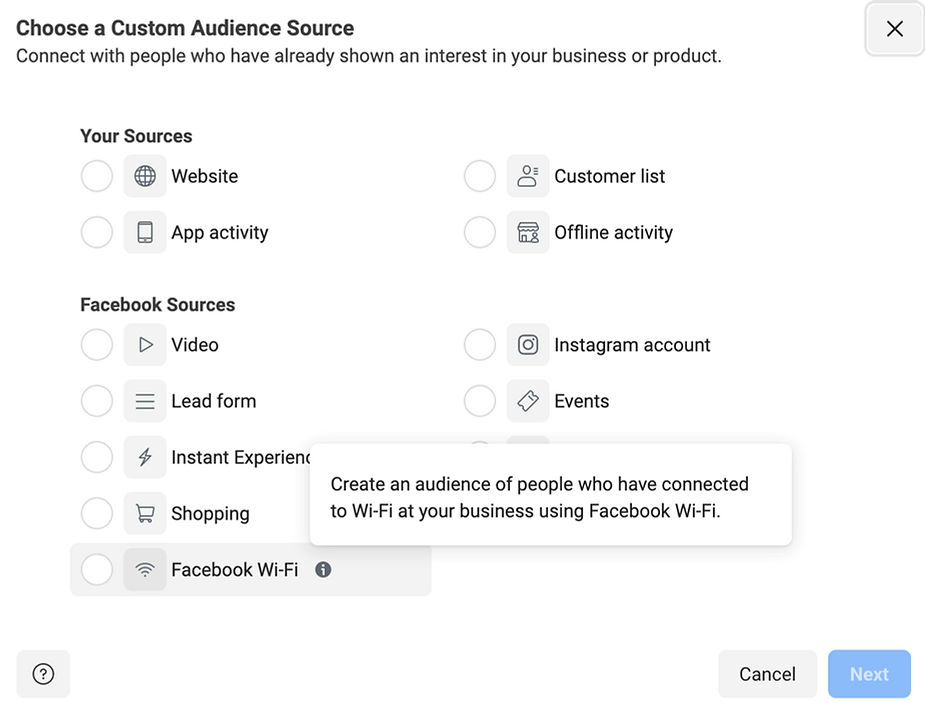Select the Website radio button

coord(97,176)
